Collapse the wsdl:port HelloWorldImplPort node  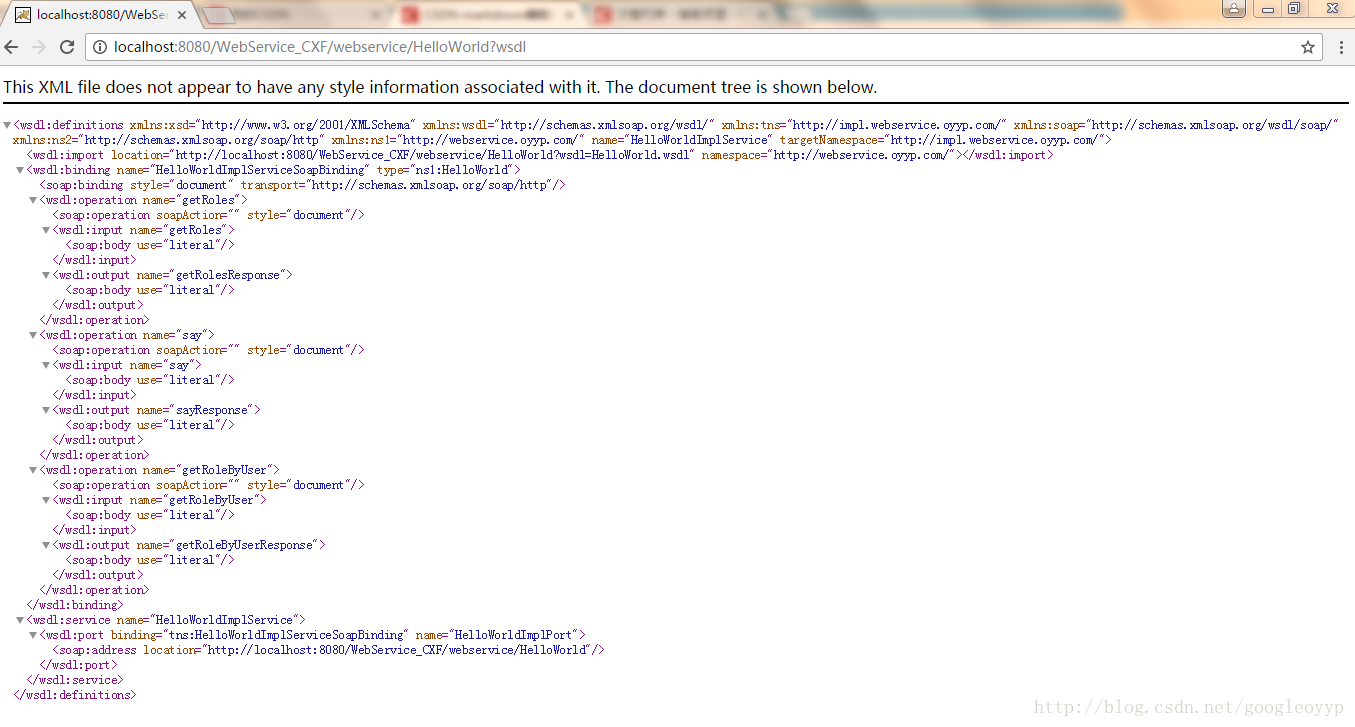[x=33, y=635]
